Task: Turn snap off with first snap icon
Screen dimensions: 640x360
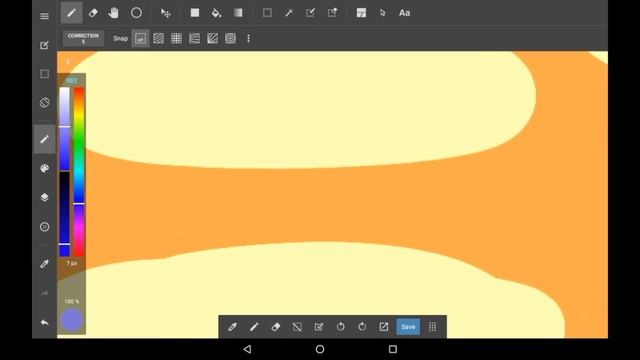Action: coord(140,38)
